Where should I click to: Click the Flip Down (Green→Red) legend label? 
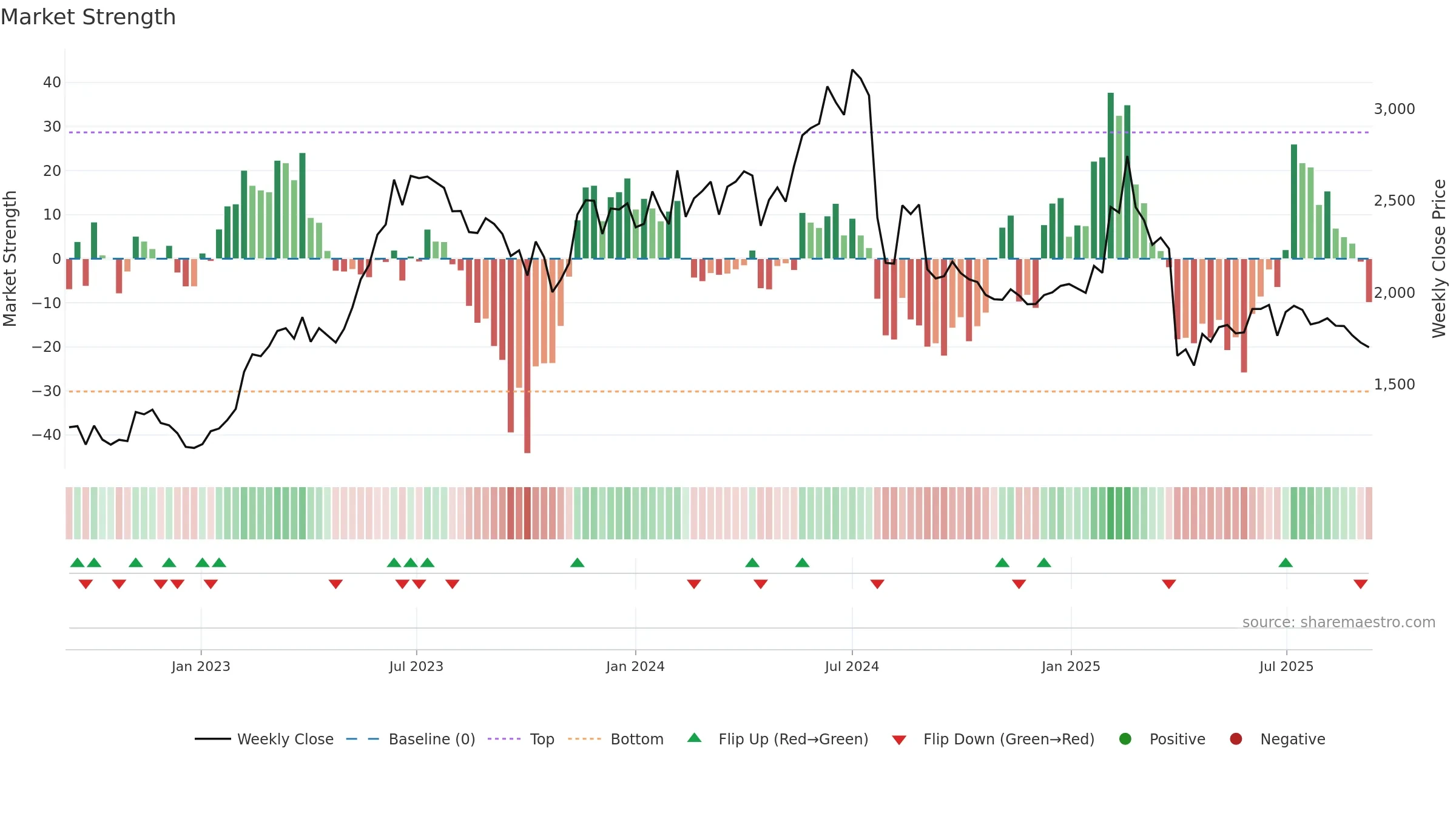1009,739
